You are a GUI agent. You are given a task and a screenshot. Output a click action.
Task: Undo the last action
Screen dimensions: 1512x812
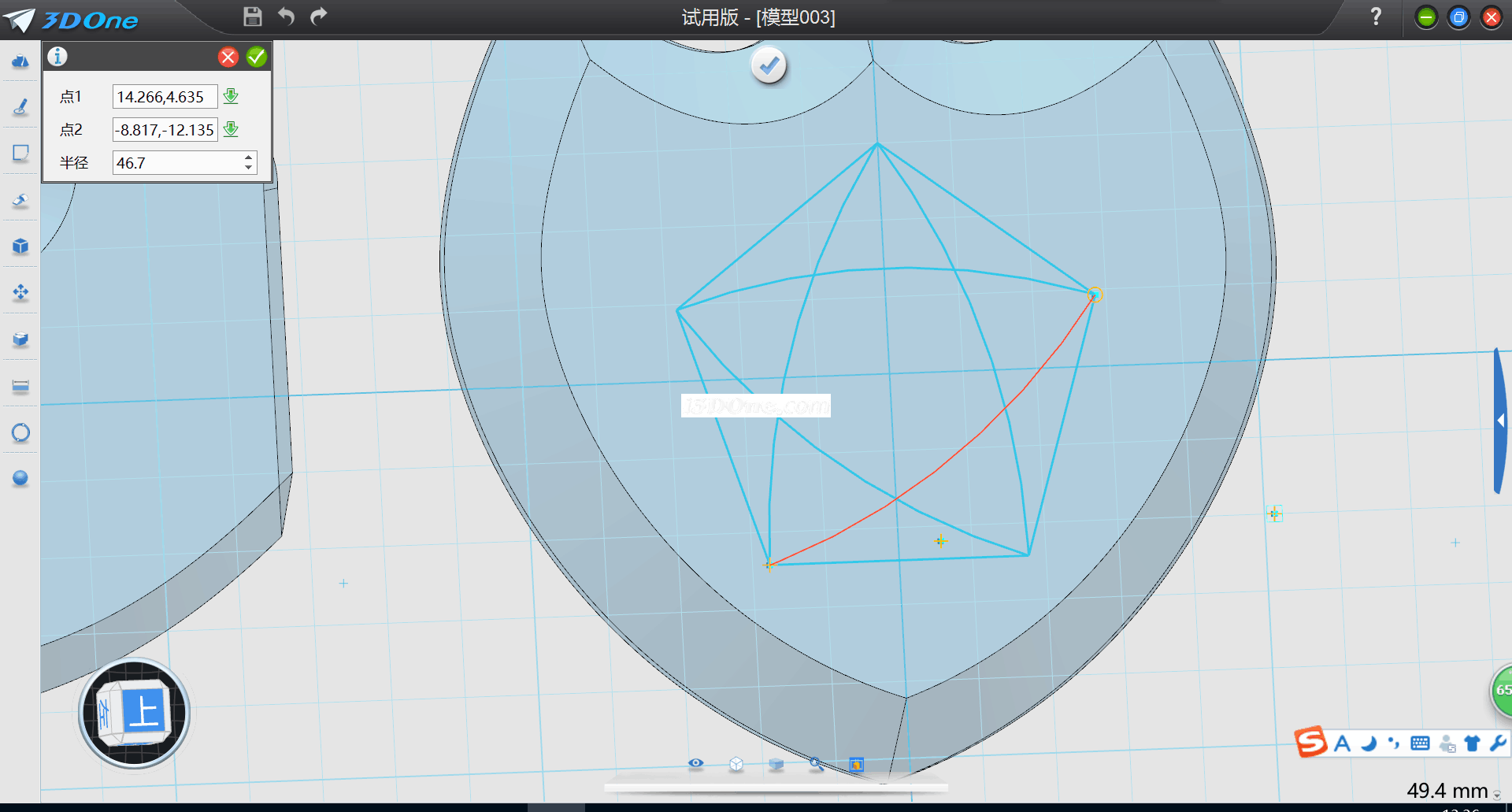(x=286, y=17)
